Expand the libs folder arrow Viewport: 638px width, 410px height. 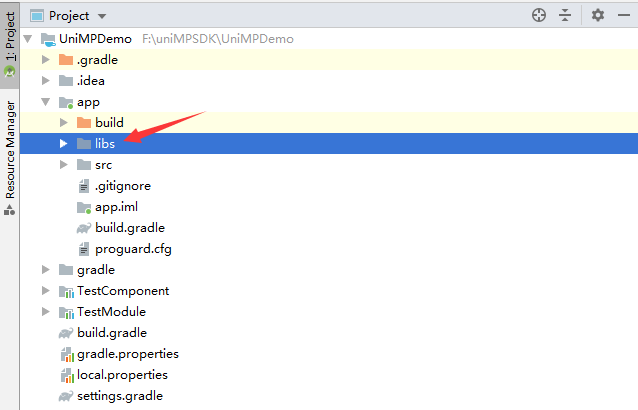pos(63,144)
